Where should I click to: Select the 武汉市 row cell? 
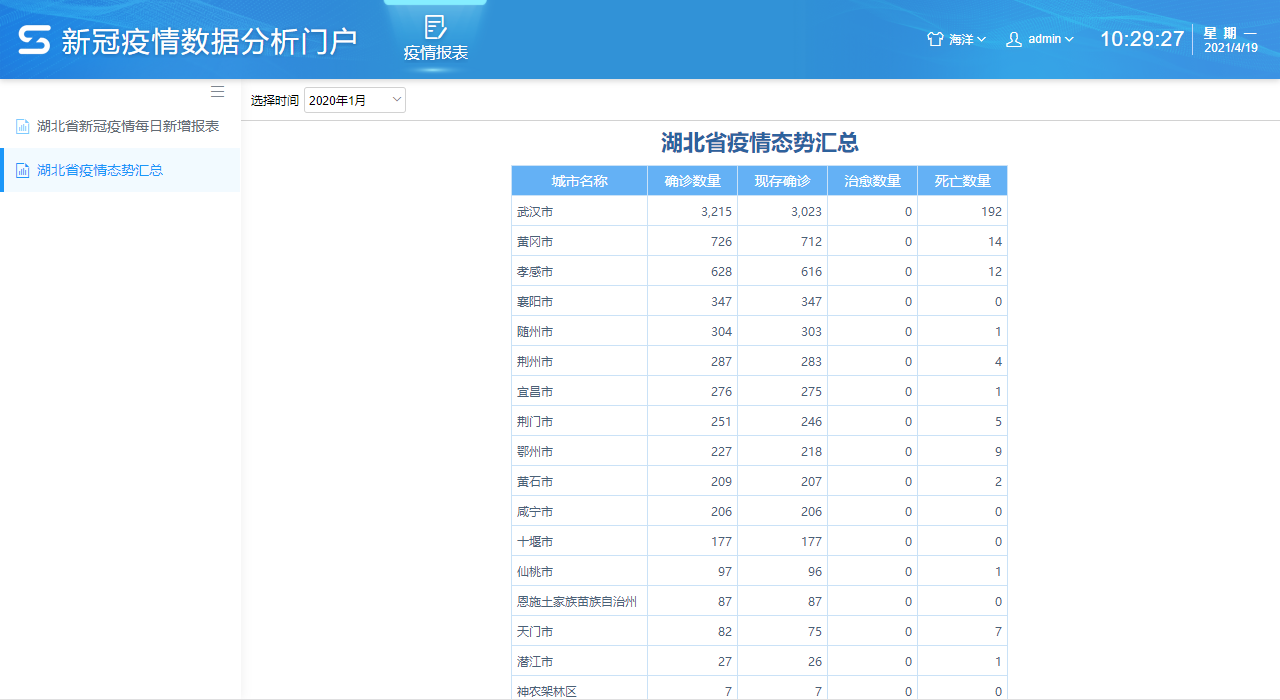coord(535,212)
